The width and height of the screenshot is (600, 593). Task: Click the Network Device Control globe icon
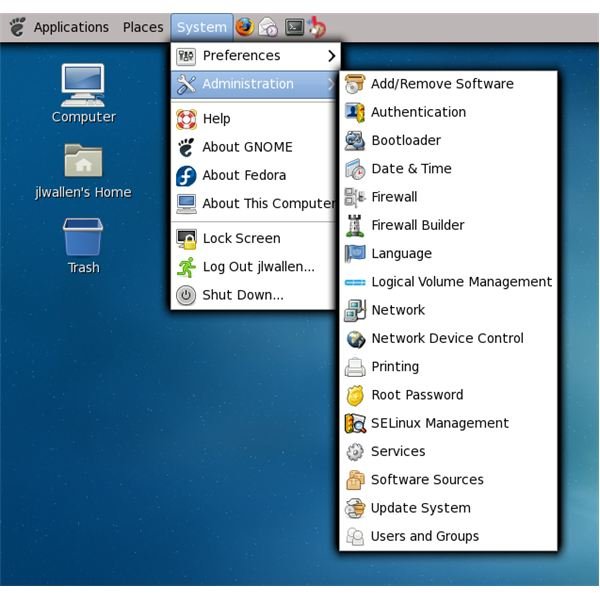click(355, 339)
